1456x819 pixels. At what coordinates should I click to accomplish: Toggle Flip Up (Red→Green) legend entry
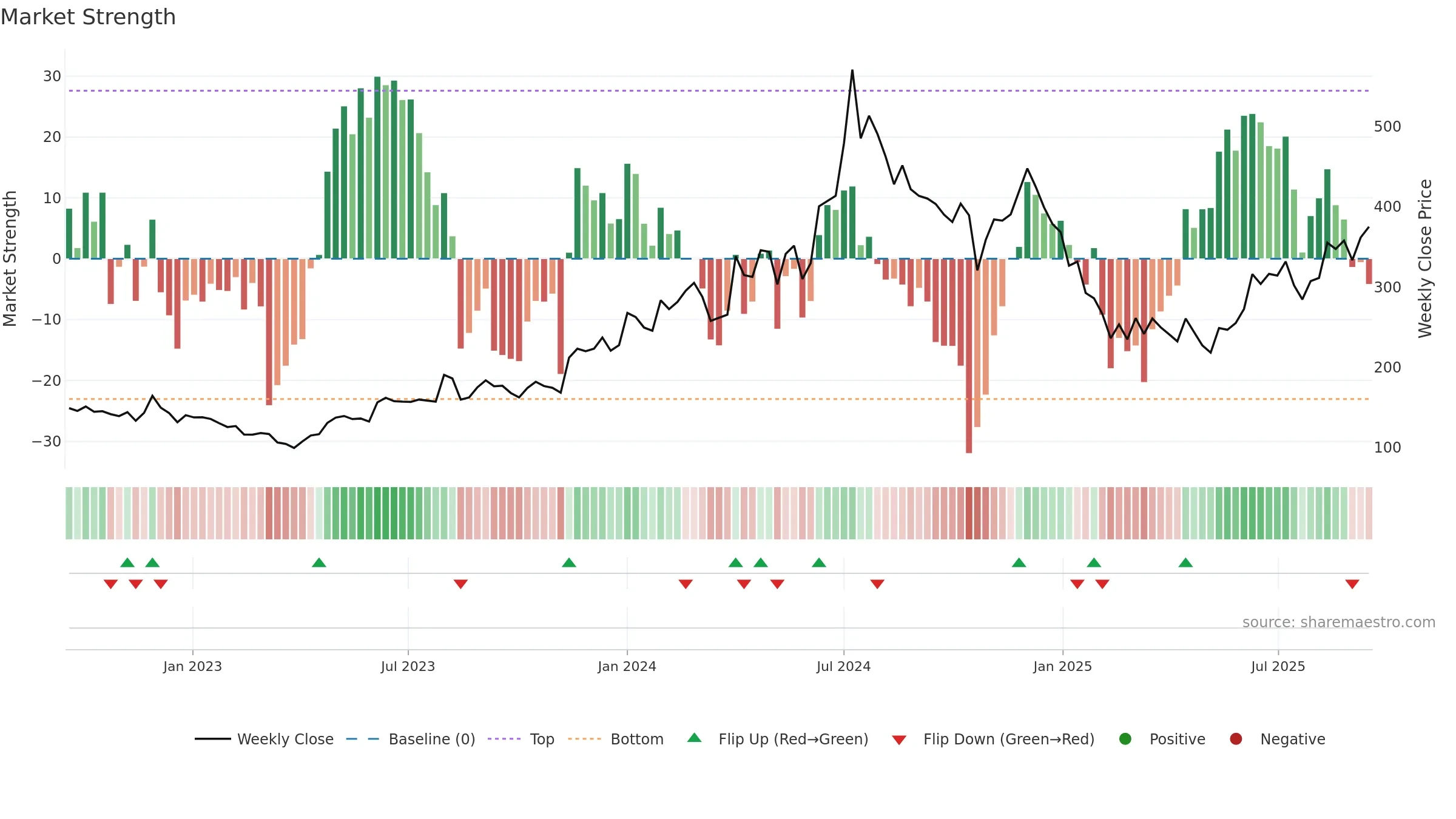point(778,739)
